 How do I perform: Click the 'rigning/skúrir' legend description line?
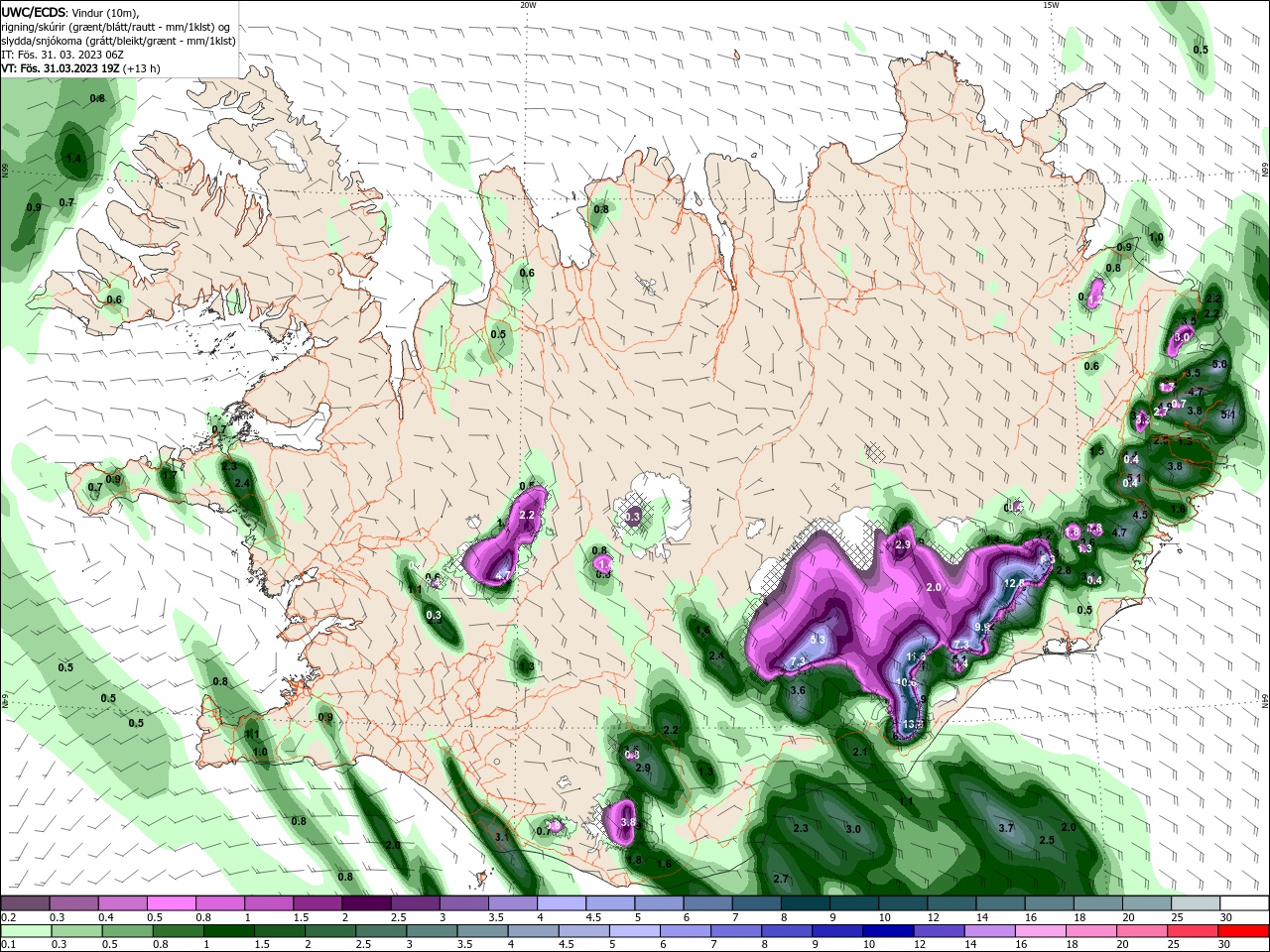[116, 27]
